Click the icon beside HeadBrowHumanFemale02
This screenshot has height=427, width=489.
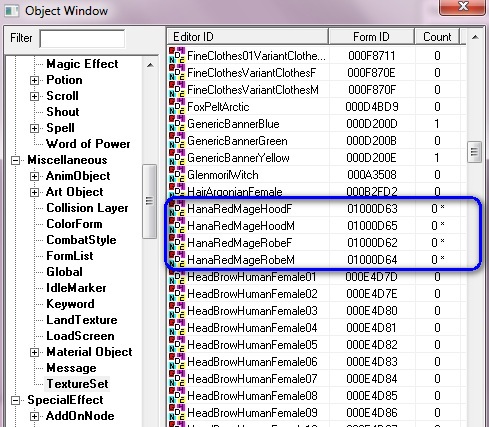(x=177, y=294)
